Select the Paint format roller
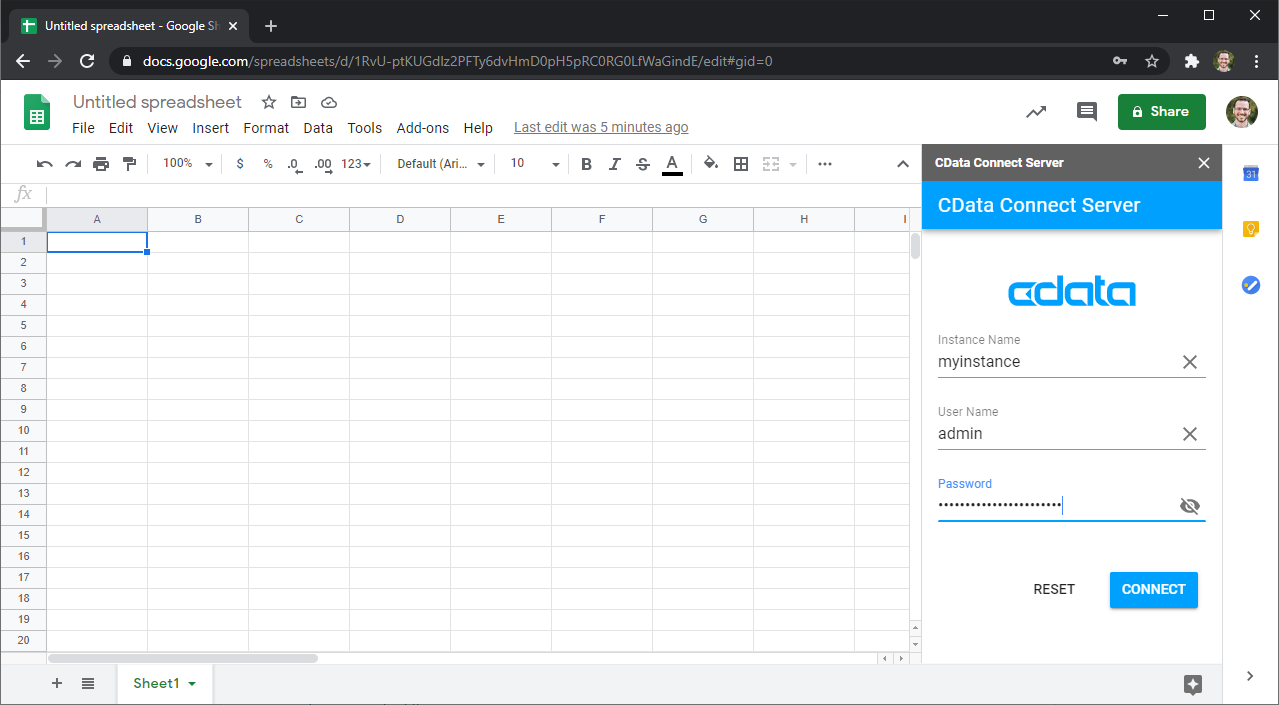 [129, 164]
